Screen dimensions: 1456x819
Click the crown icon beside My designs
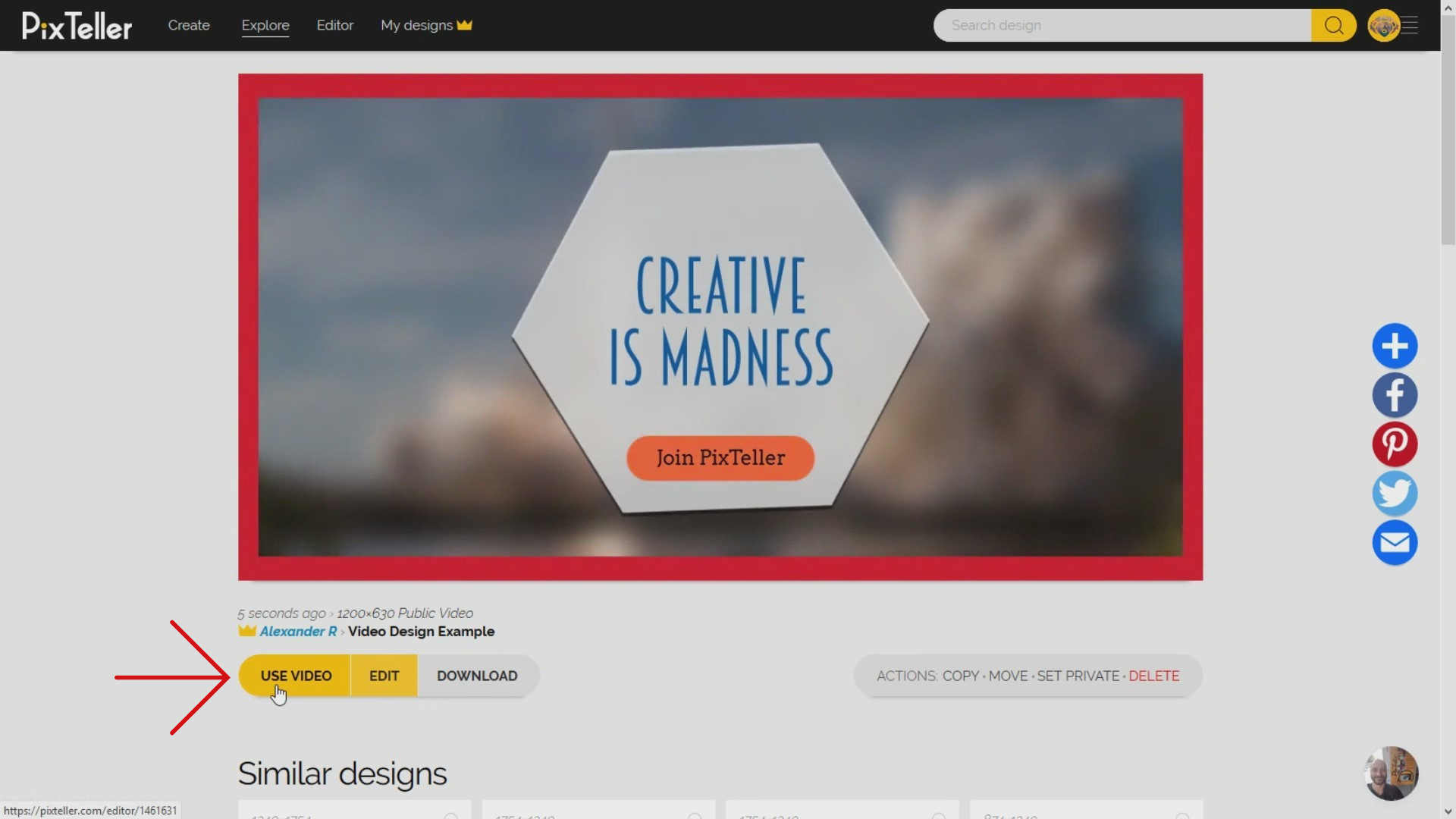(465, 25)
